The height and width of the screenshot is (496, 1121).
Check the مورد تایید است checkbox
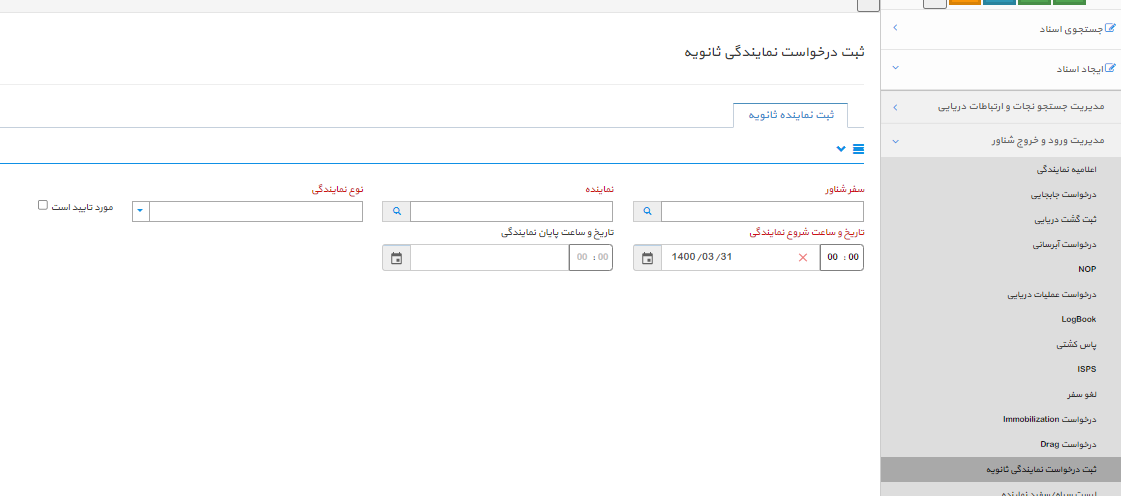pos(43,205)
